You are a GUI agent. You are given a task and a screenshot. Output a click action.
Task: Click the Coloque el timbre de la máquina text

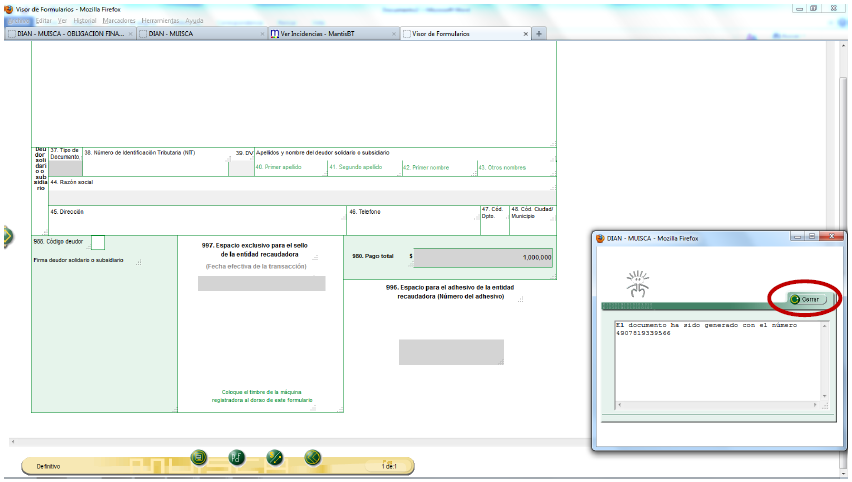(x=261, y=392)
